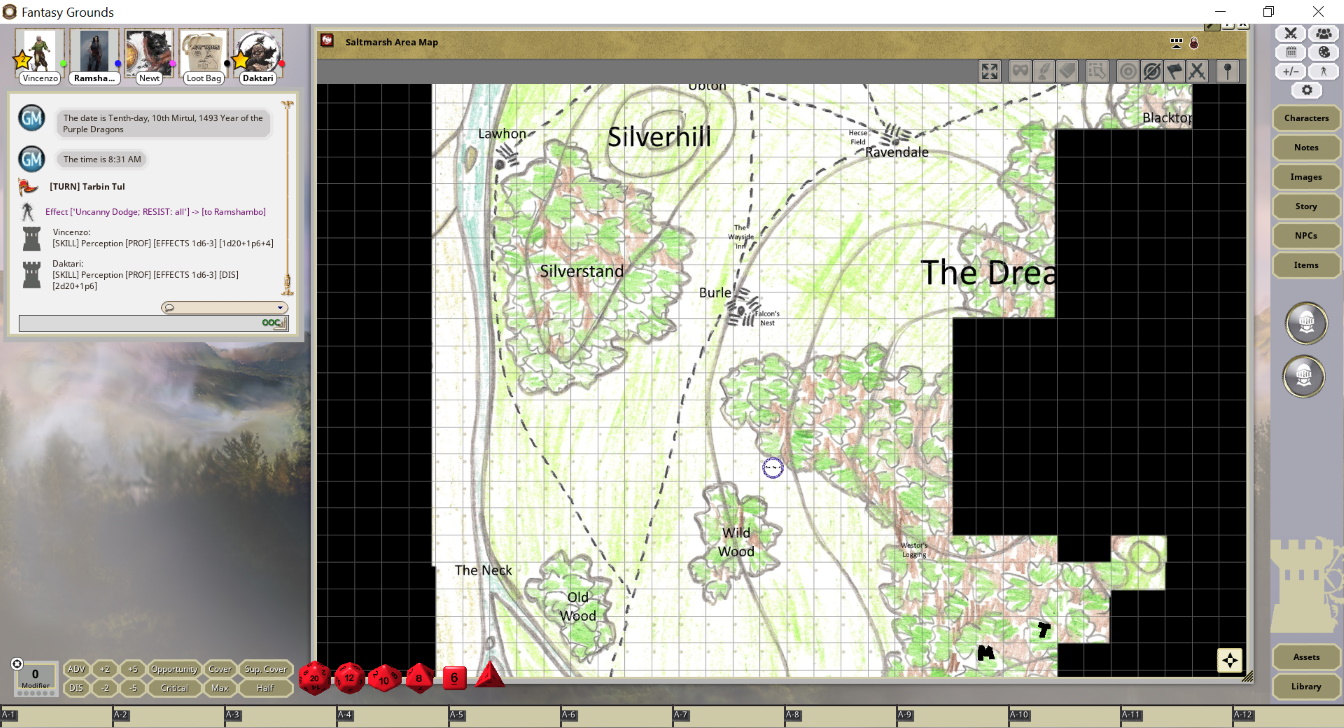Reset modifier with the circle-x icon
The image size is (1344, 728).
click(x=17, y=664)
